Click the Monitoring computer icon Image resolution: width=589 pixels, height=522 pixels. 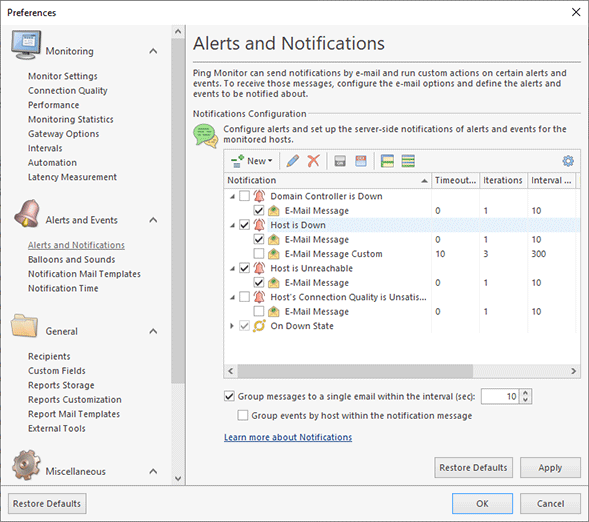[26, 45]
